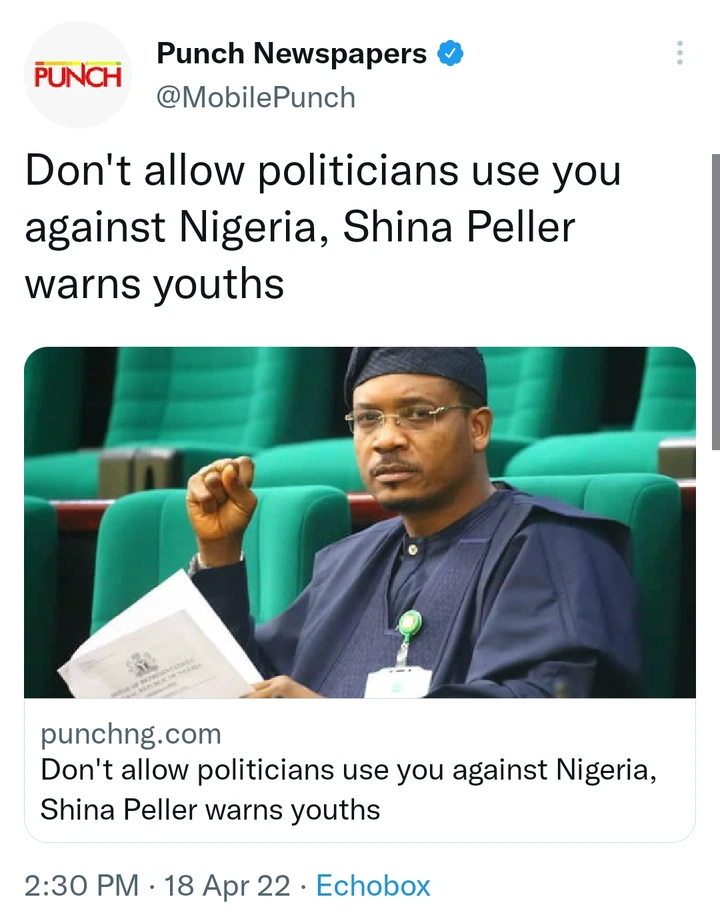Viewport: 720px width, 913px height.
Task: Open the link card article title
Action: pyautogui.click(x=348, y=790)
